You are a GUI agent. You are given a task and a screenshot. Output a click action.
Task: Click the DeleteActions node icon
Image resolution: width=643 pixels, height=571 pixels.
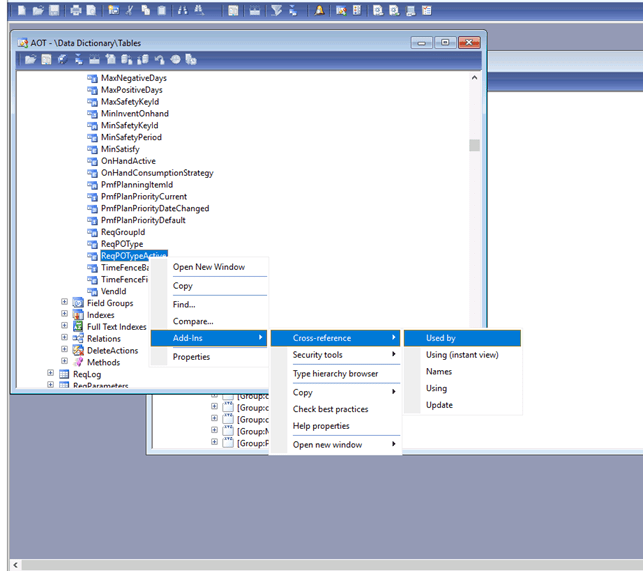coord(78,351)
